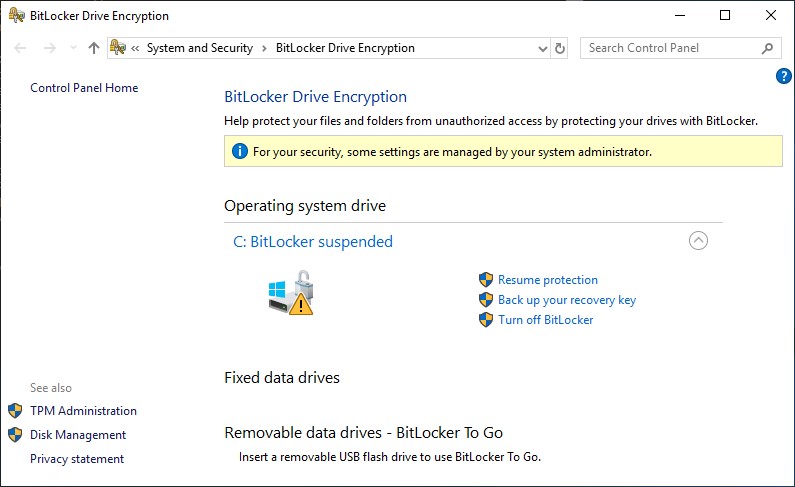Click the shield icon beside Disk Management
This screenshot has width=795, height=487.
coord(15,435)
